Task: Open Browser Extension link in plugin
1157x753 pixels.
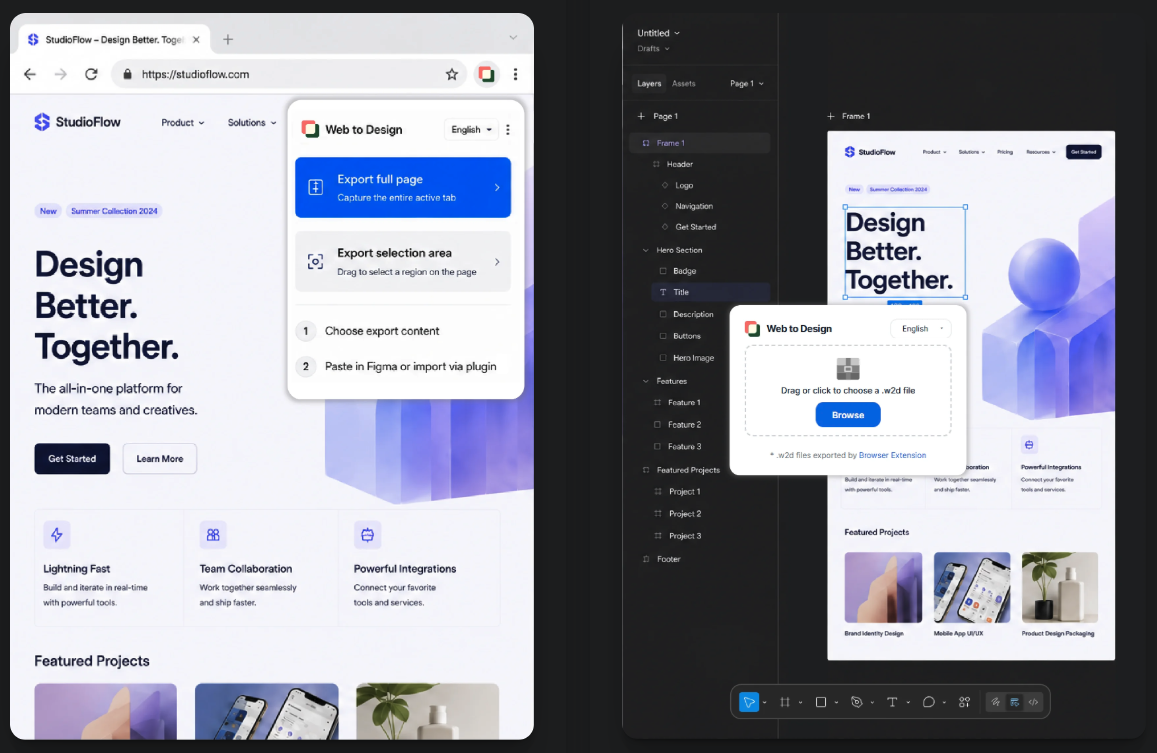Action: (x=892, y=455)
